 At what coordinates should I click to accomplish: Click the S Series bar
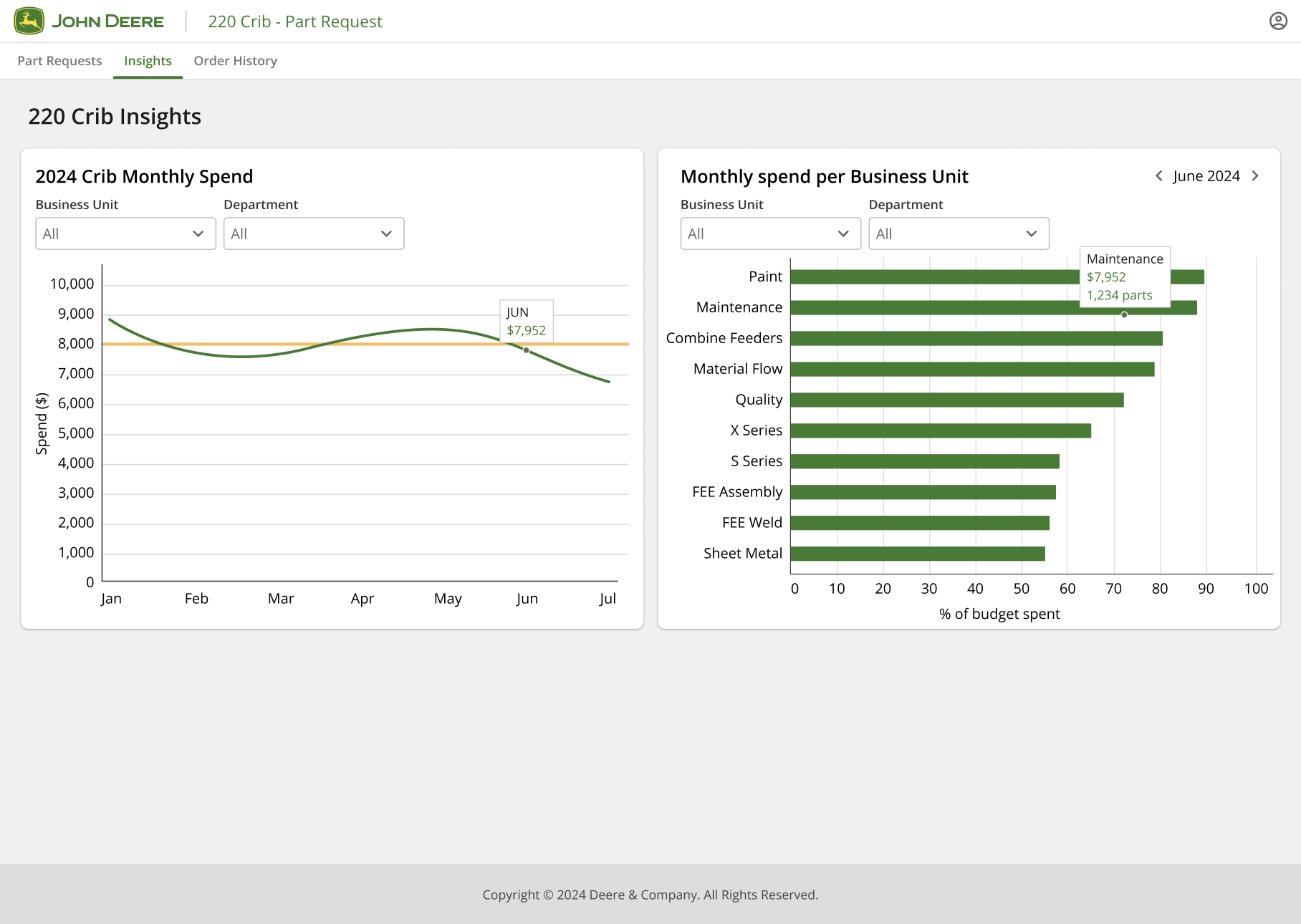925,462
